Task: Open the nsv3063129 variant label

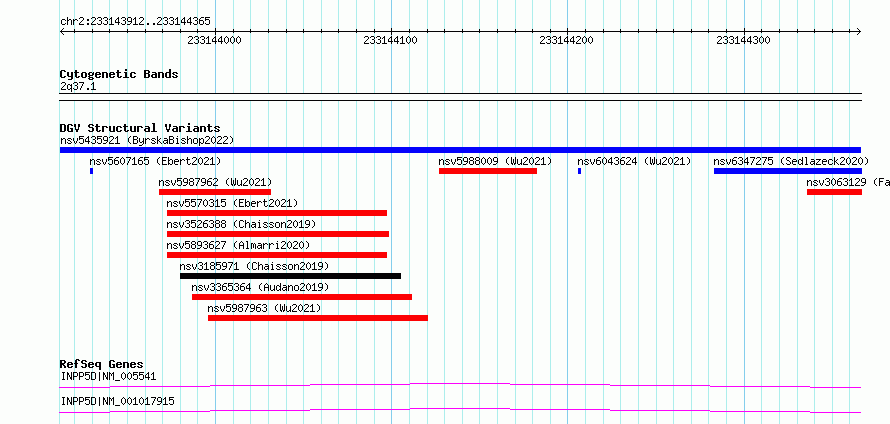Action: click(848, 182)
